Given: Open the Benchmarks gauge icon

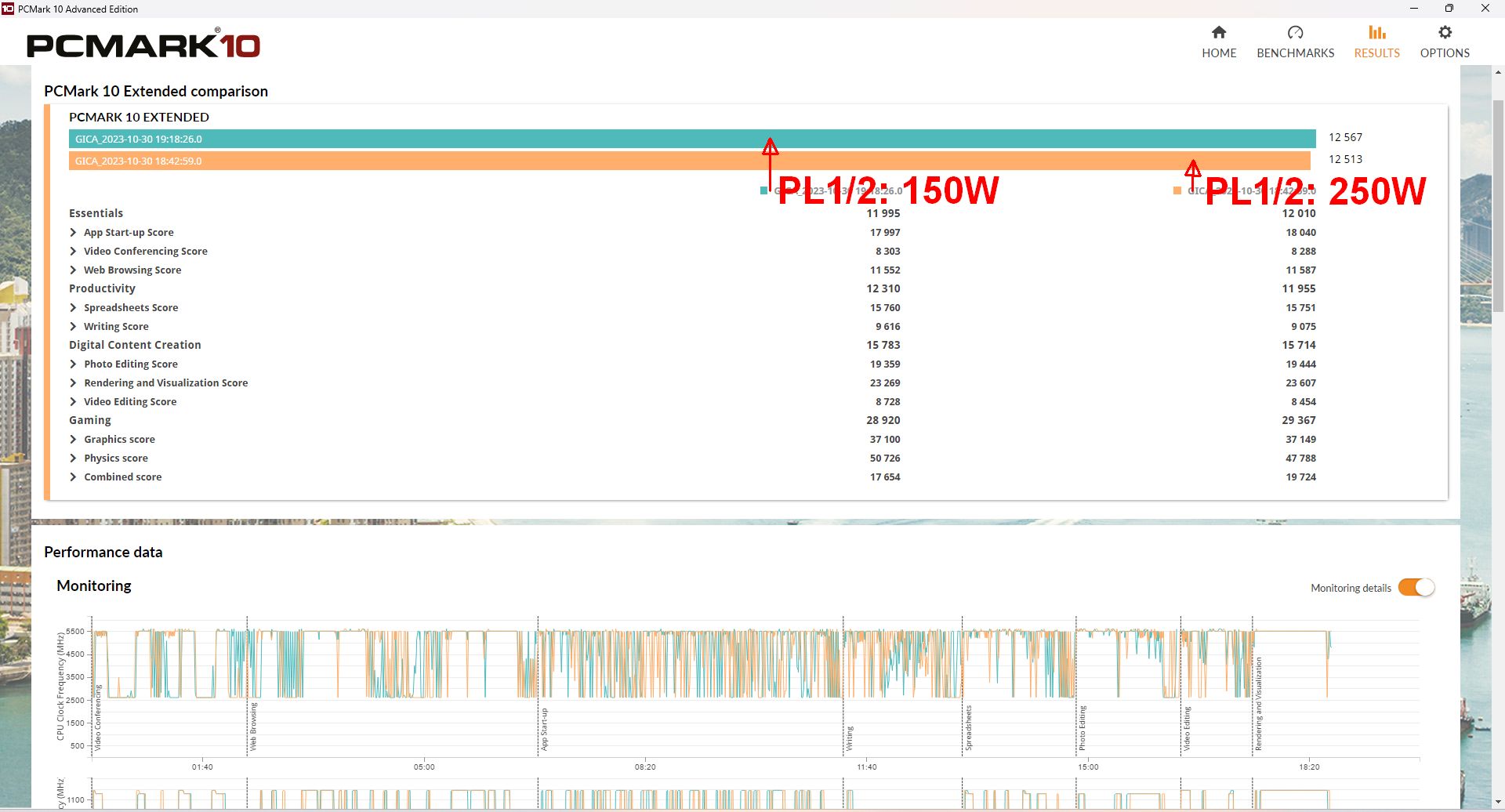Looking at the screenshot, I should [x=1295, y=32].
